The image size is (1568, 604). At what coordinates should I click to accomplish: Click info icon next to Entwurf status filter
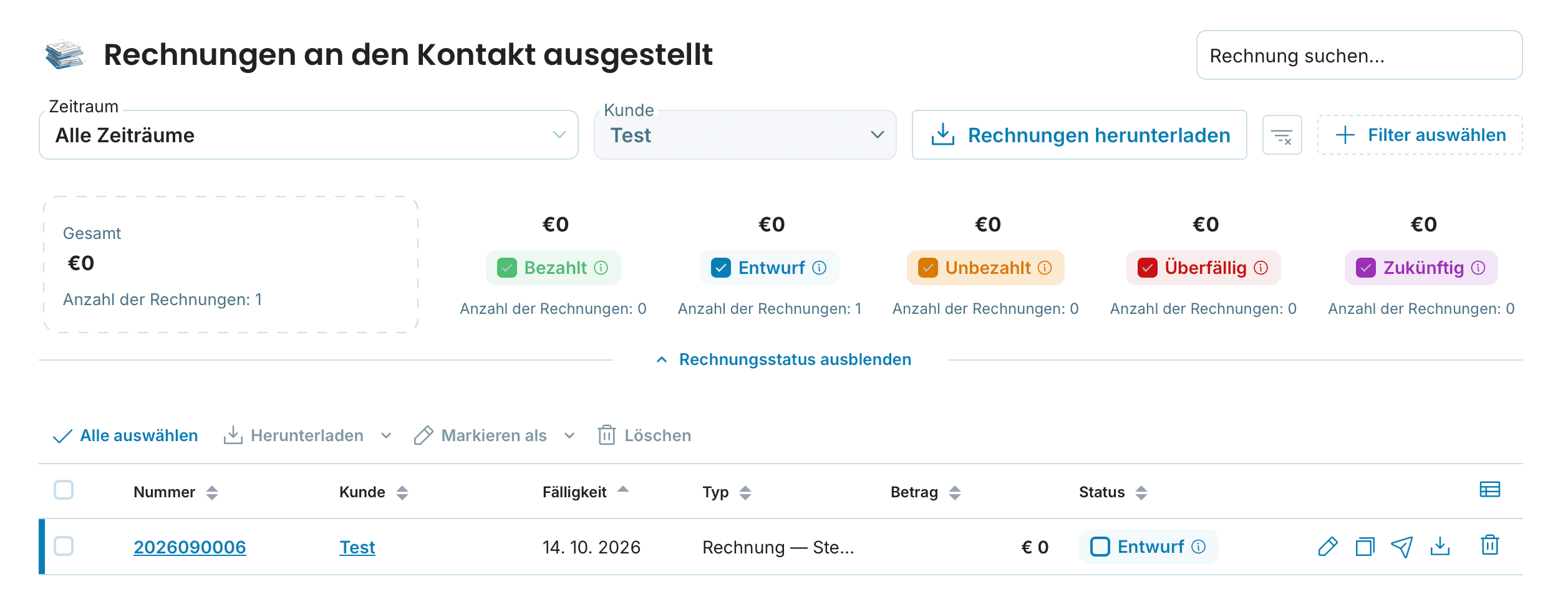point(819,268)
